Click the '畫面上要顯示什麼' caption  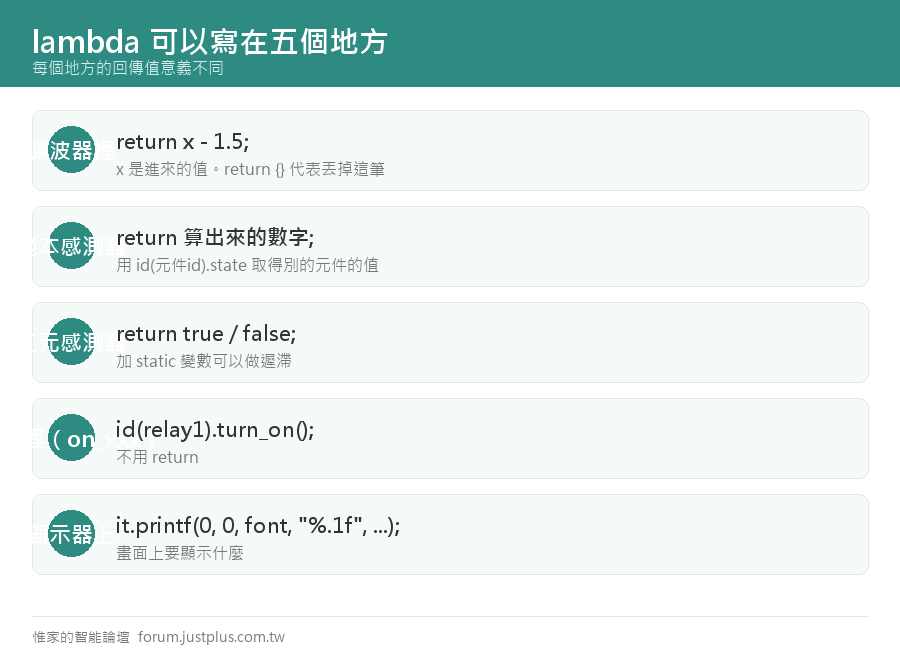pos(180,553)
